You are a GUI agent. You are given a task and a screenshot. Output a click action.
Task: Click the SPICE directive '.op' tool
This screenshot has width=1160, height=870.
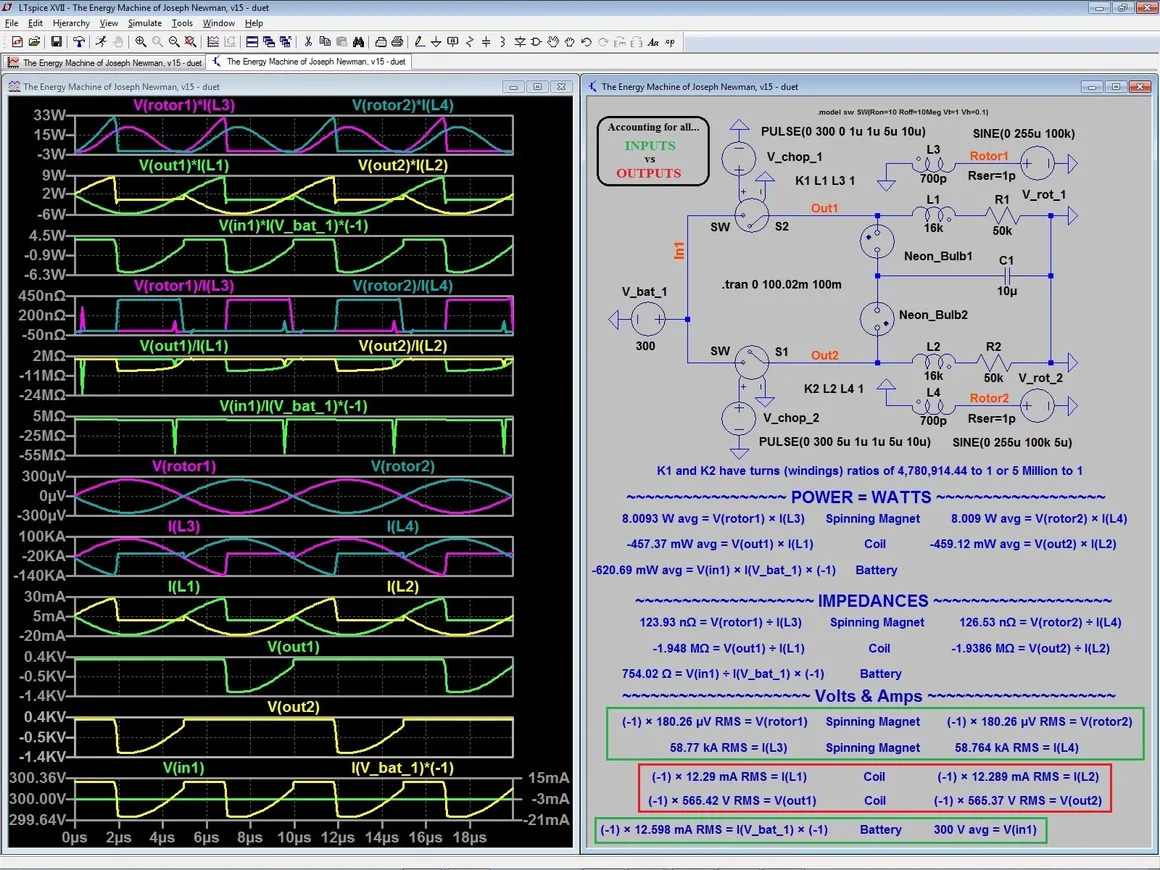coord(670,42)
